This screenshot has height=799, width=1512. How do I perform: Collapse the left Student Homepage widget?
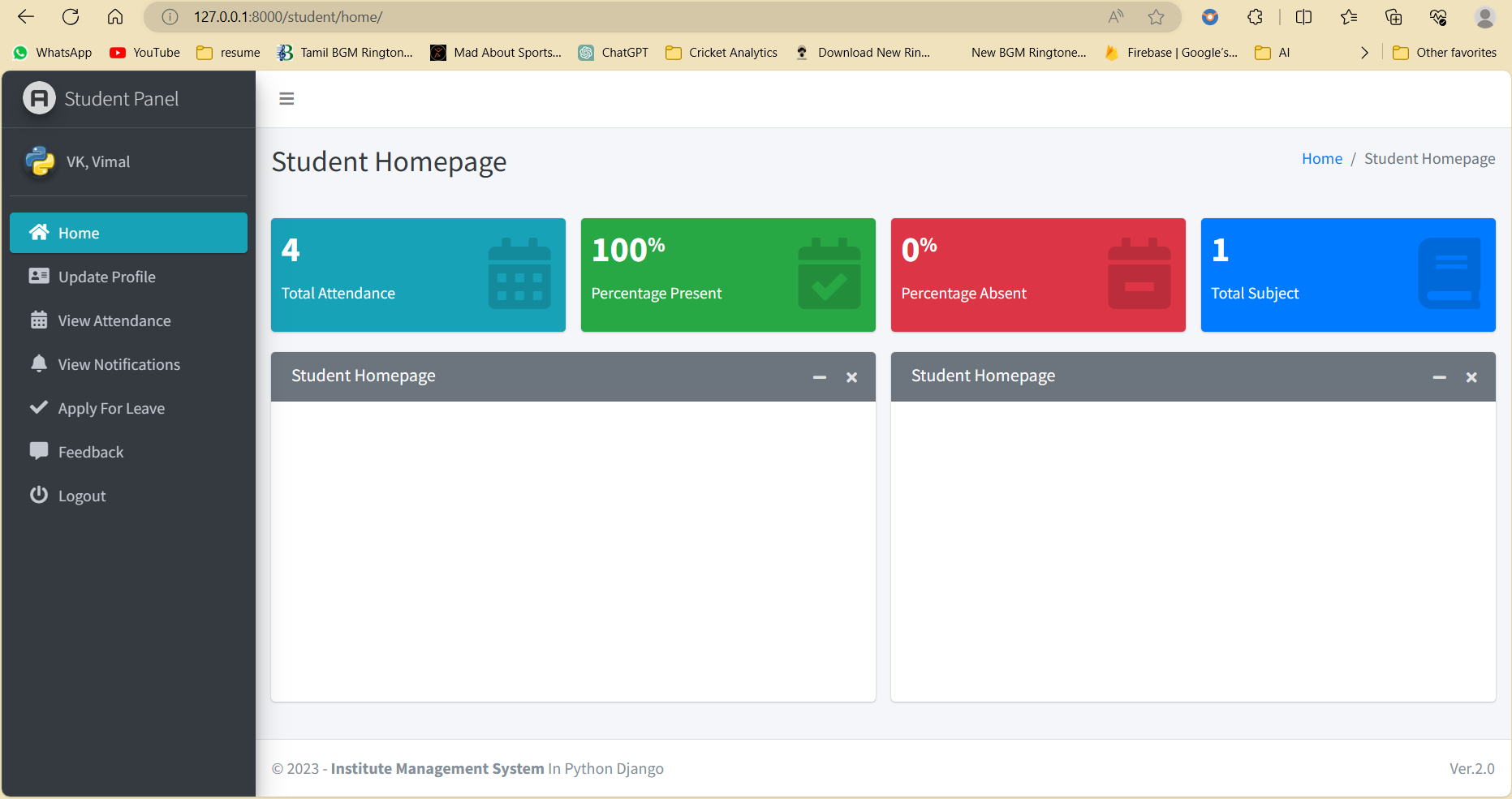coord(819,377)
